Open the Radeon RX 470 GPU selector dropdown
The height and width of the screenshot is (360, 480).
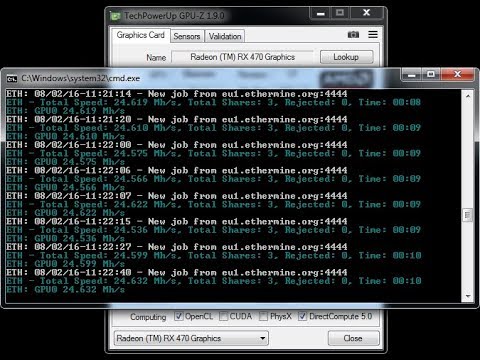(191, 338)
